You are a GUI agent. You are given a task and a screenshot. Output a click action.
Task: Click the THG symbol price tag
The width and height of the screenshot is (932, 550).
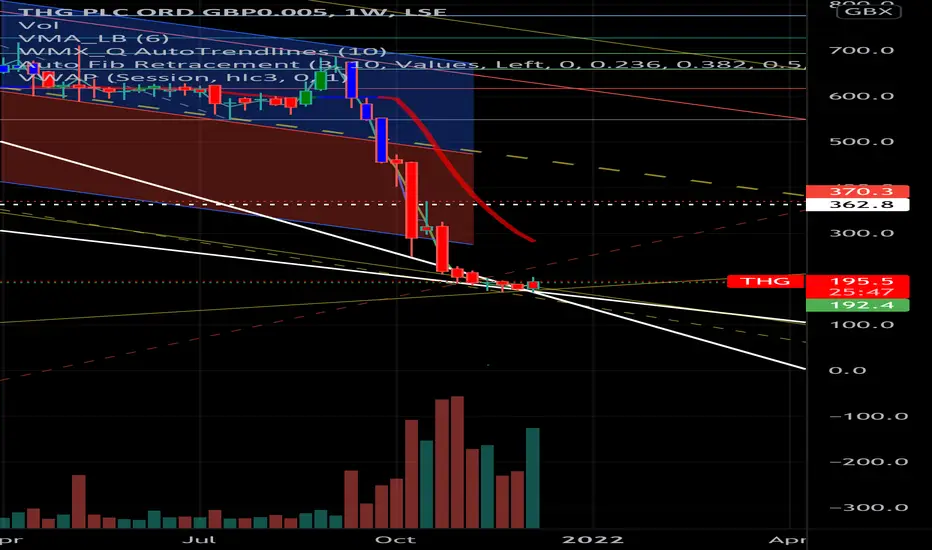pos(766,281)
